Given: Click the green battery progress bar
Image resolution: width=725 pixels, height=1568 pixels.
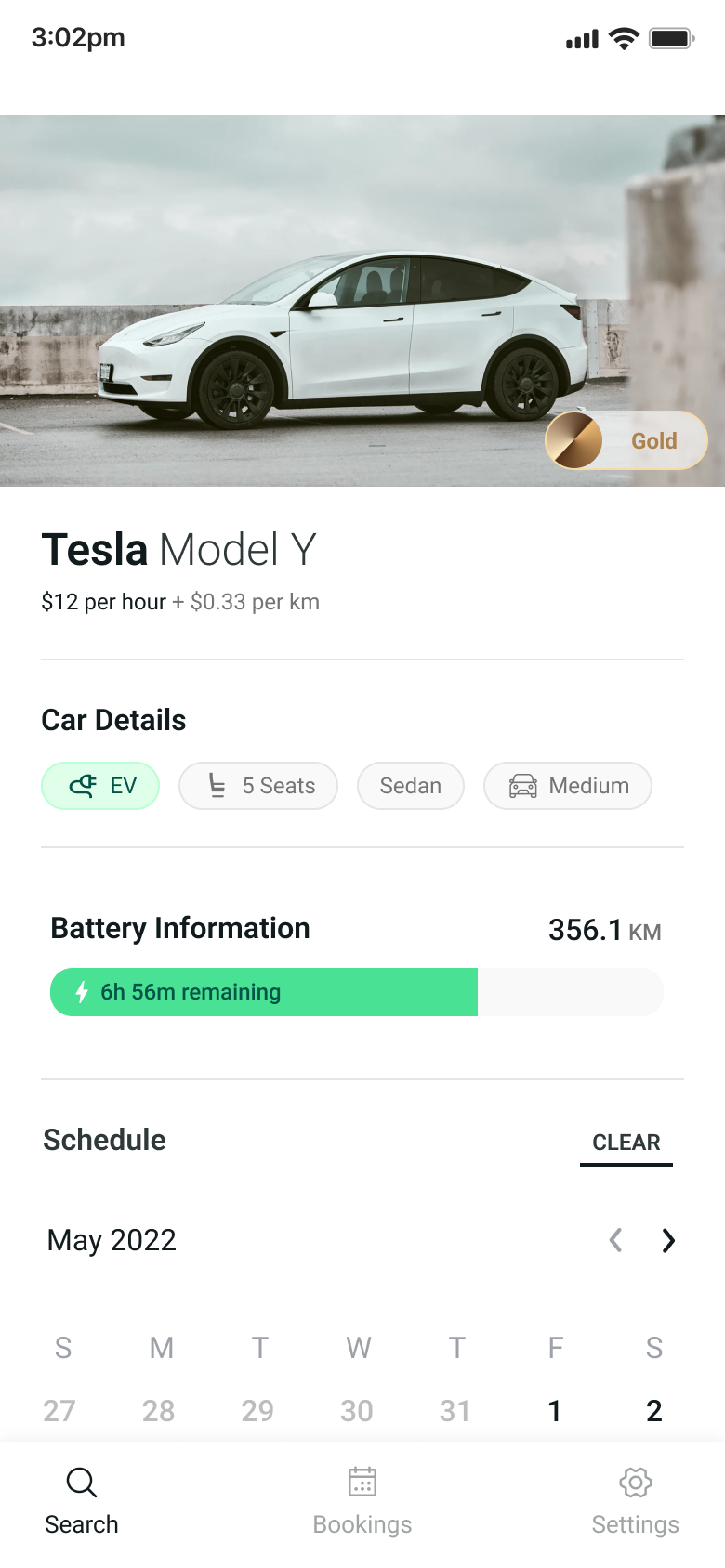Looking at the screenshot, I should click(x=264, y=992).
